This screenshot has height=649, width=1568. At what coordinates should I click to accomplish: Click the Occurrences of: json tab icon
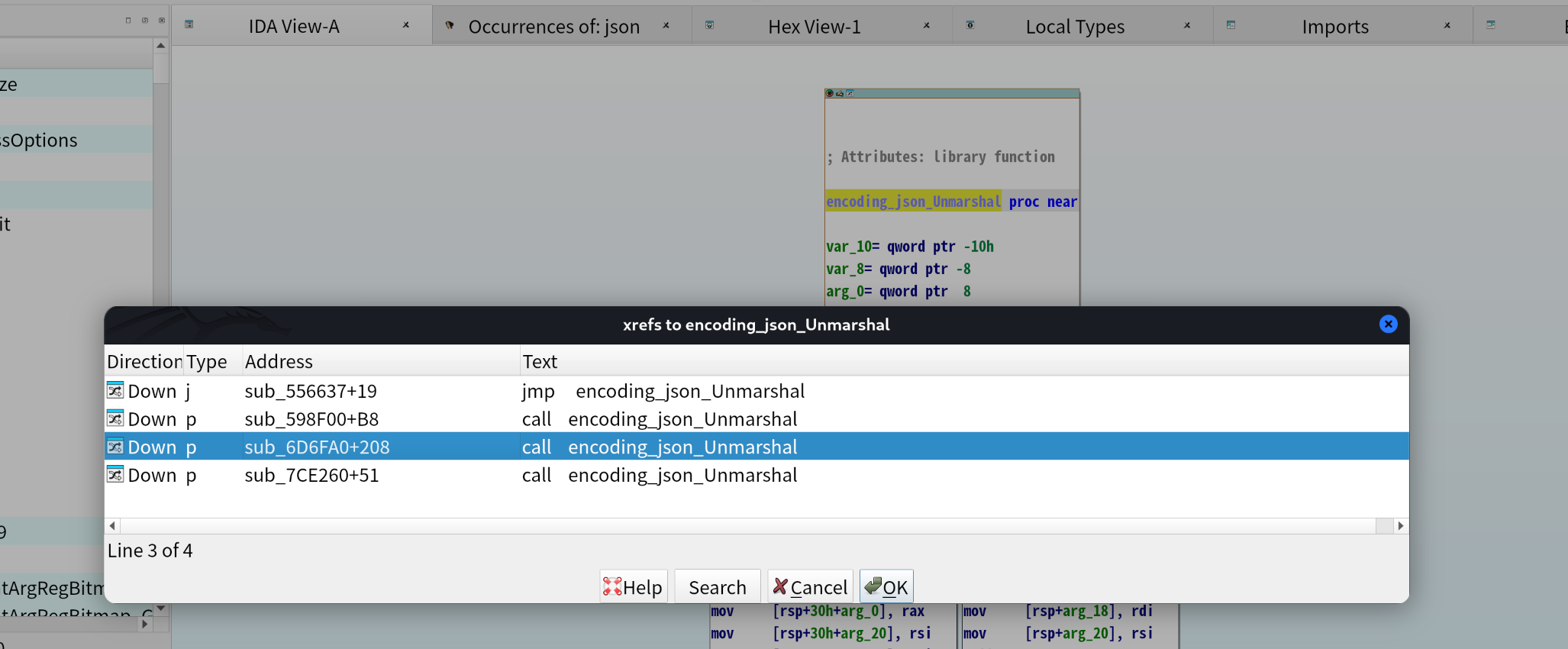[x=450, y=25]
